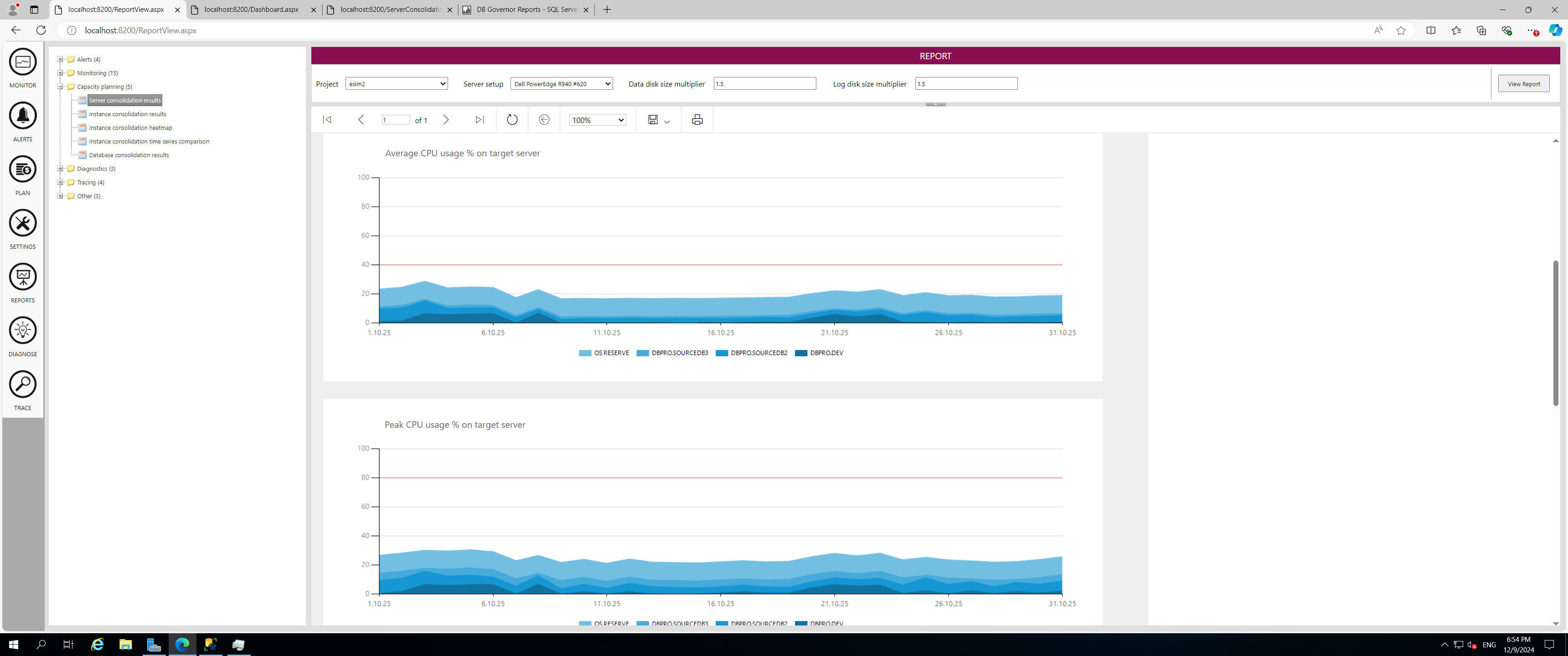This screenshot has height=656, width=1568.
Task: Switch to the Dashboard.aspx browser tab
Action: [251, 10]
